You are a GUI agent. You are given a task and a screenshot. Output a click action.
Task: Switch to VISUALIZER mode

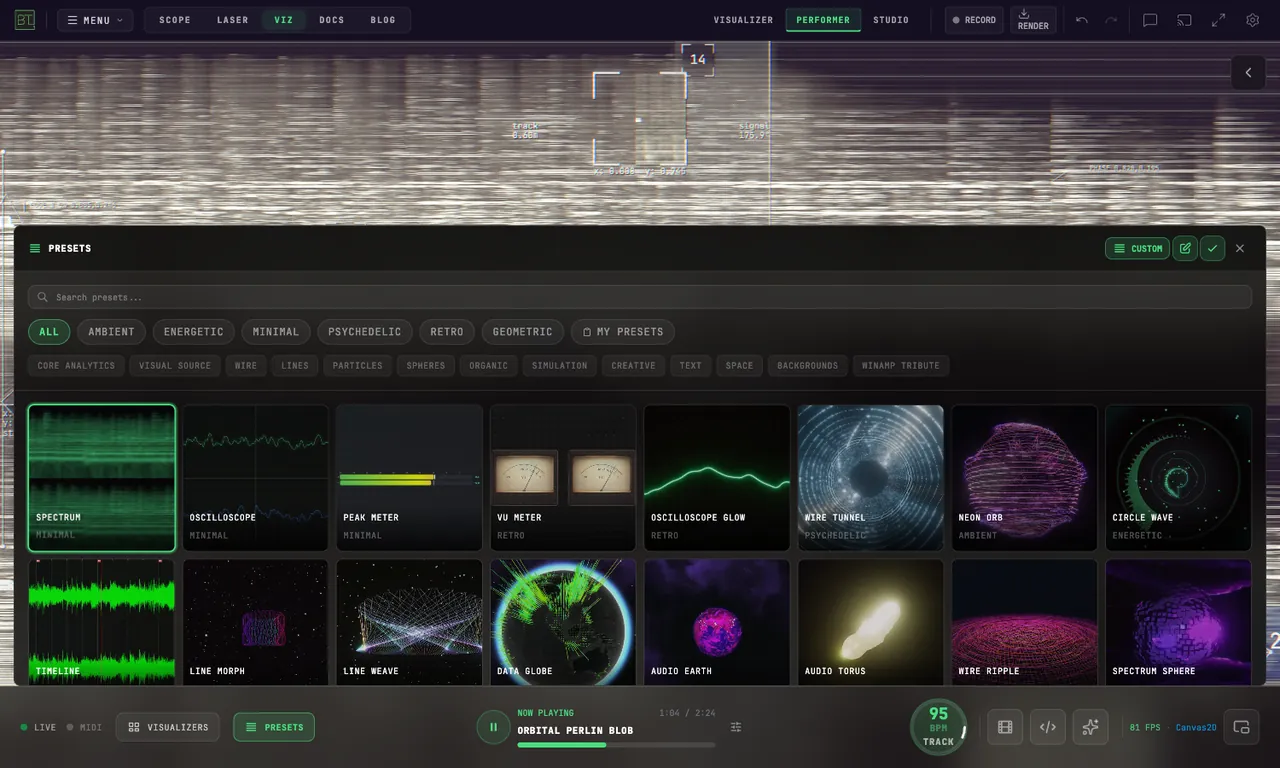click(x=743, y=20)
